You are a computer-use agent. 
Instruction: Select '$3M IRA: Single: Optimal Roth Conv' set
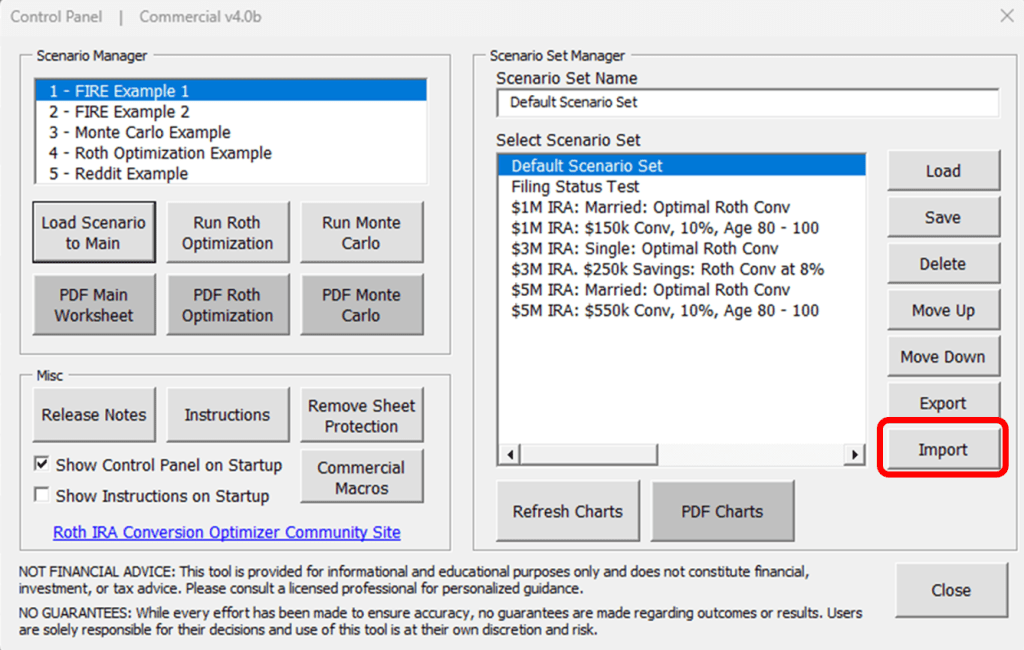(x=644, y=249)
